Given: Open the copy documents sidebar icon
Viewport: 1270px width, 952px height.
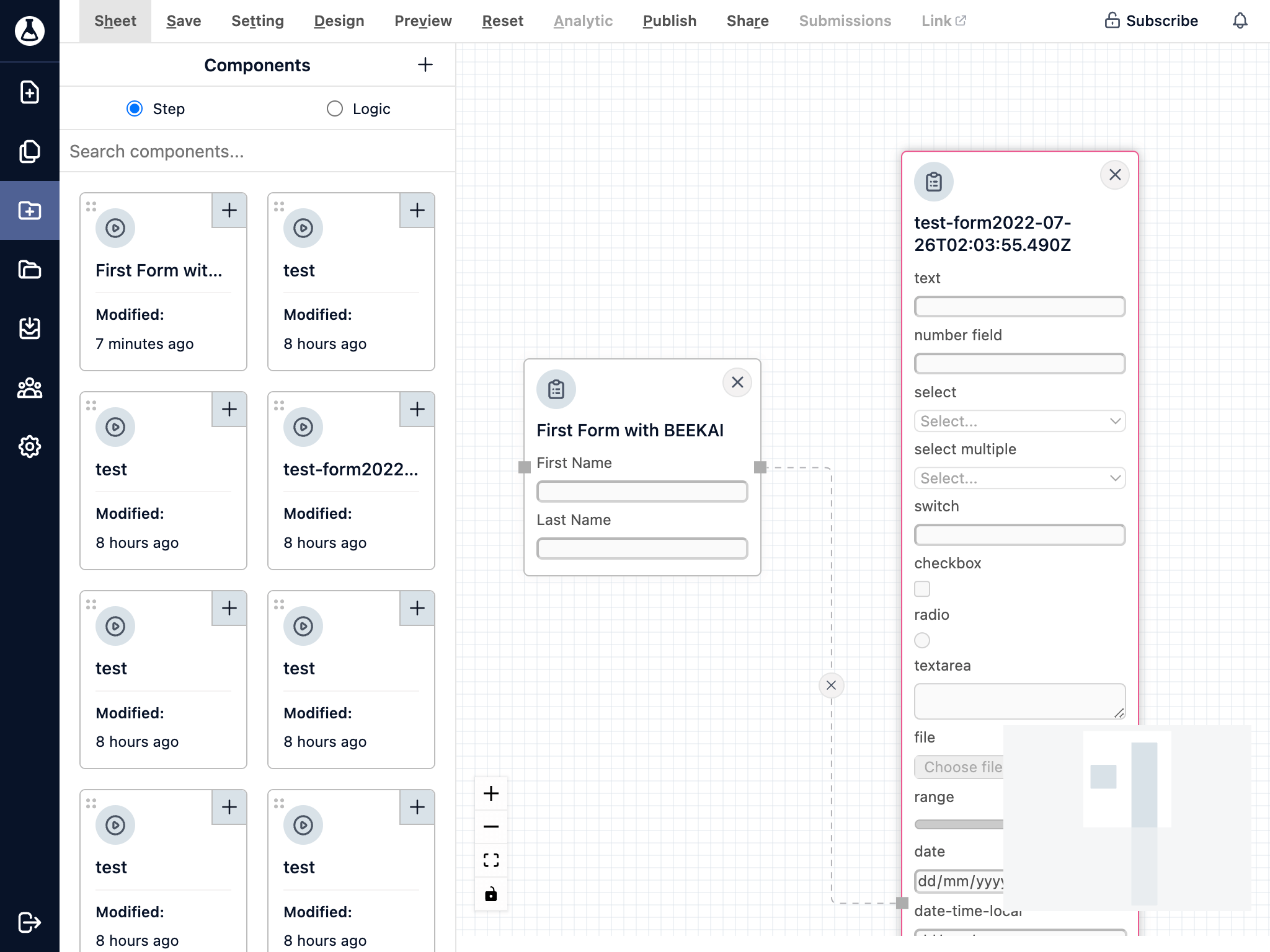Looking at the screenshot, I should coord(30,151).
